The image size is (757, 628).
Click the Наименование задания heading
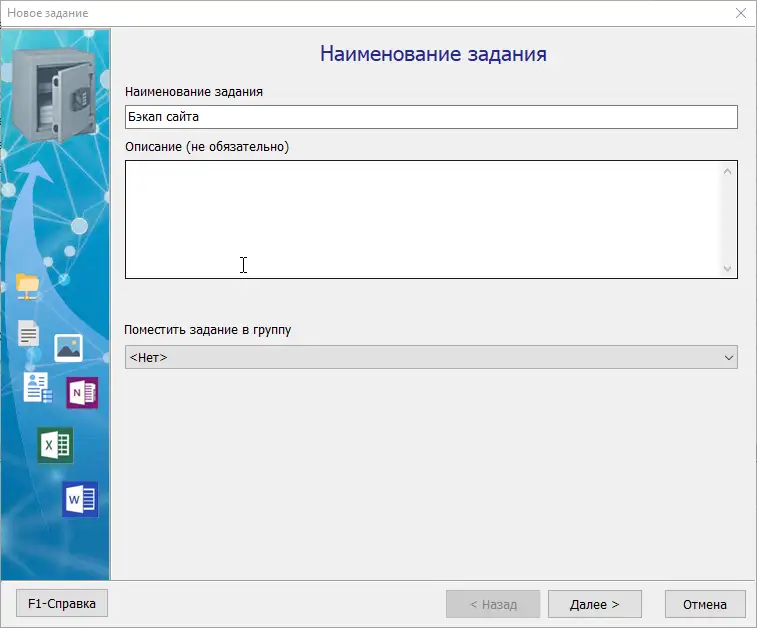[433, 54]
